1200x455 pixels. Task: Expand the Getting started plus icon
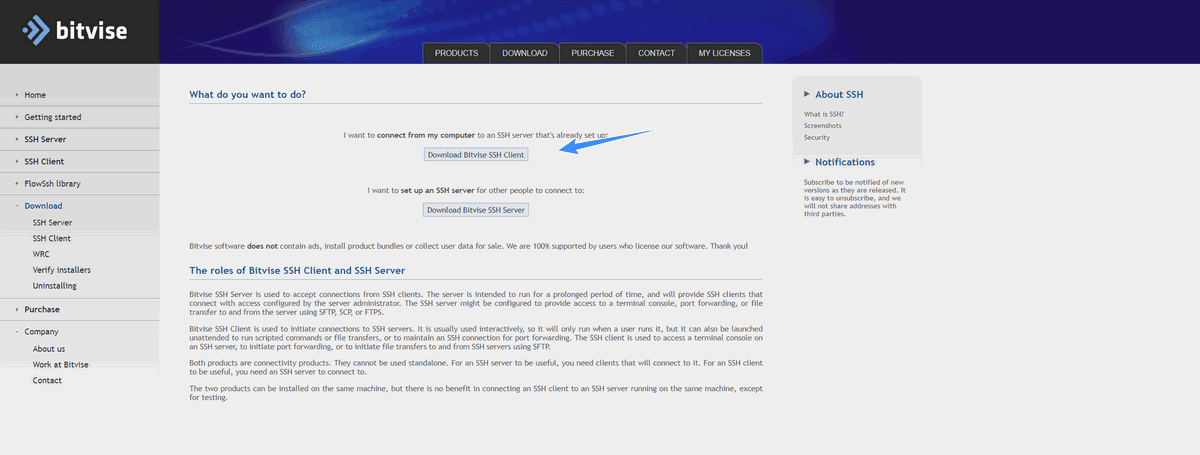pyautogui.click(x=16, y=117)
